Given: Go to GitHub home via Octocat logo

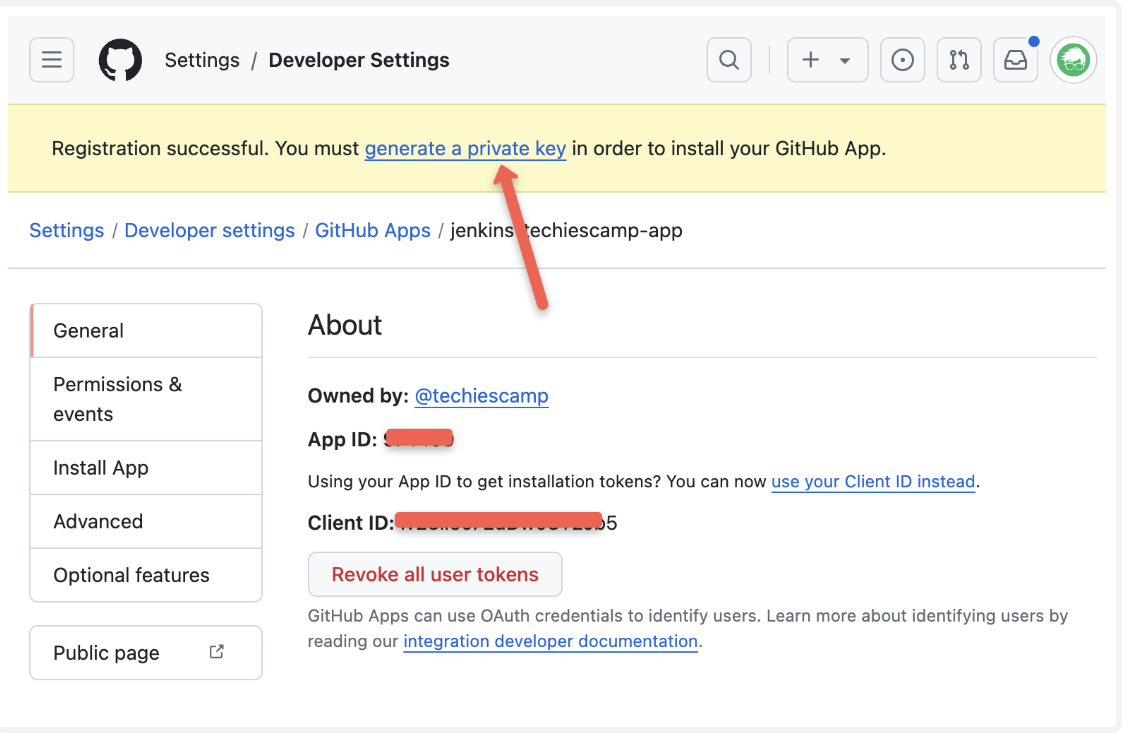Looking at the screenshot, I should [x=120, y=60].
